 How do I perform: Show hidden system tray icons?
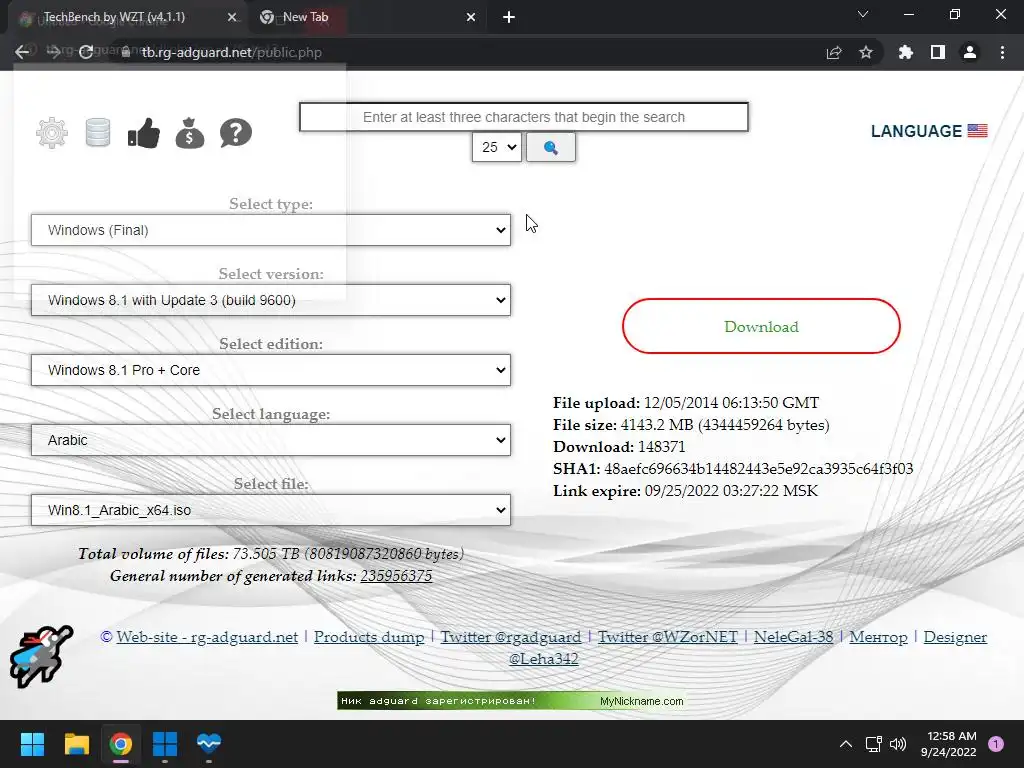pyautogui.click(x=846, y=744)
